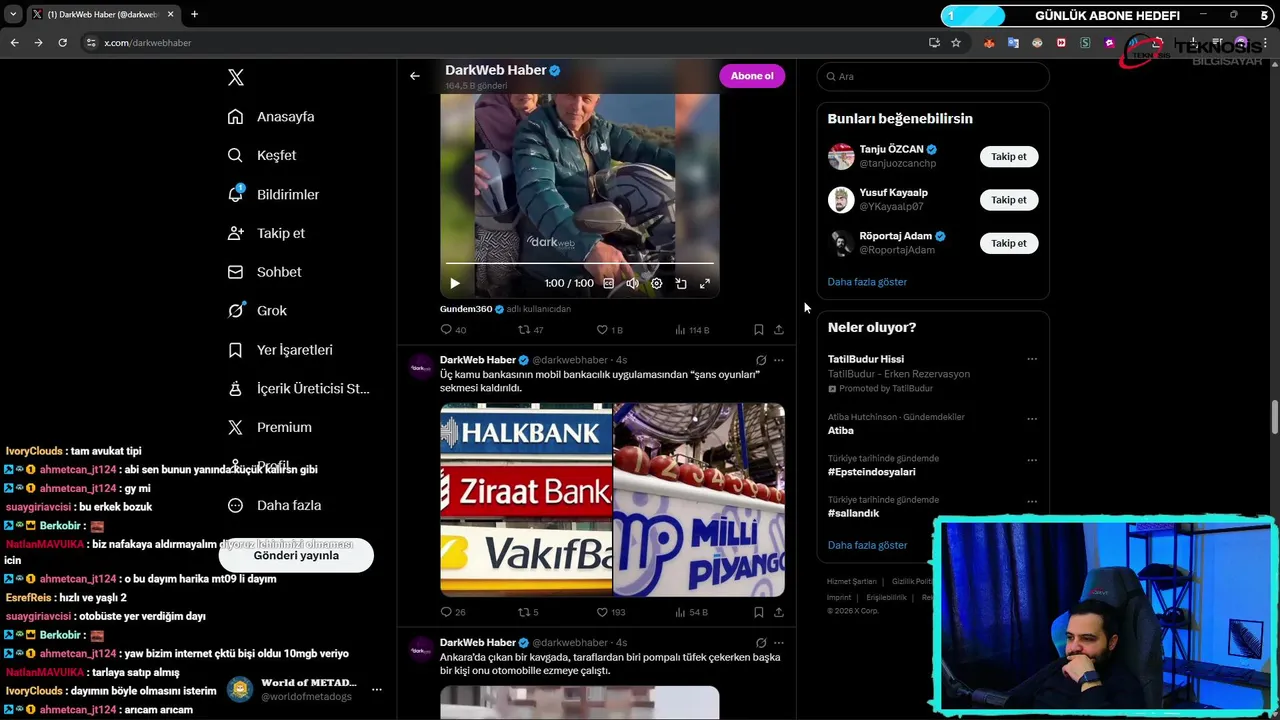Open Grok icon on bank post
The width and height of the screenshot is (1280, 720).
[x=761, y=360]
